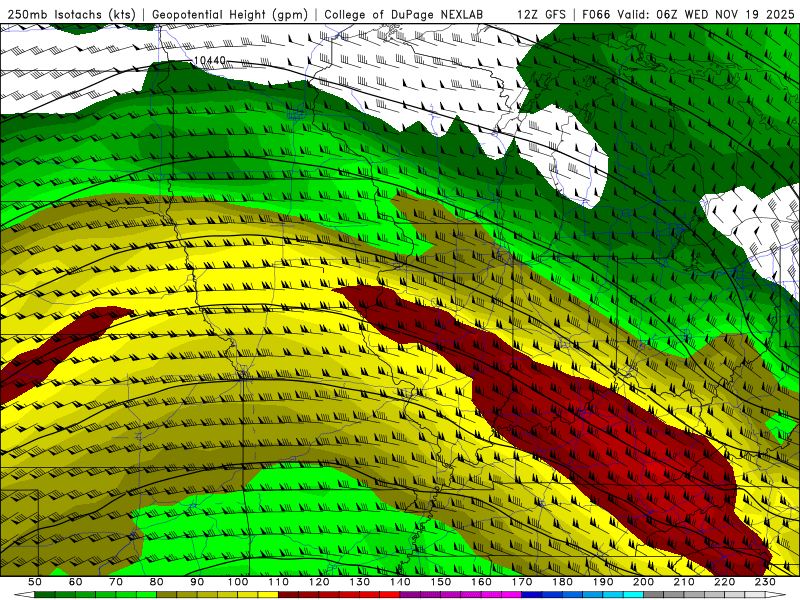Viewport: 800px width, 600px height.
Task: Click the '80' value on the color scale
Action: point(157,582)
